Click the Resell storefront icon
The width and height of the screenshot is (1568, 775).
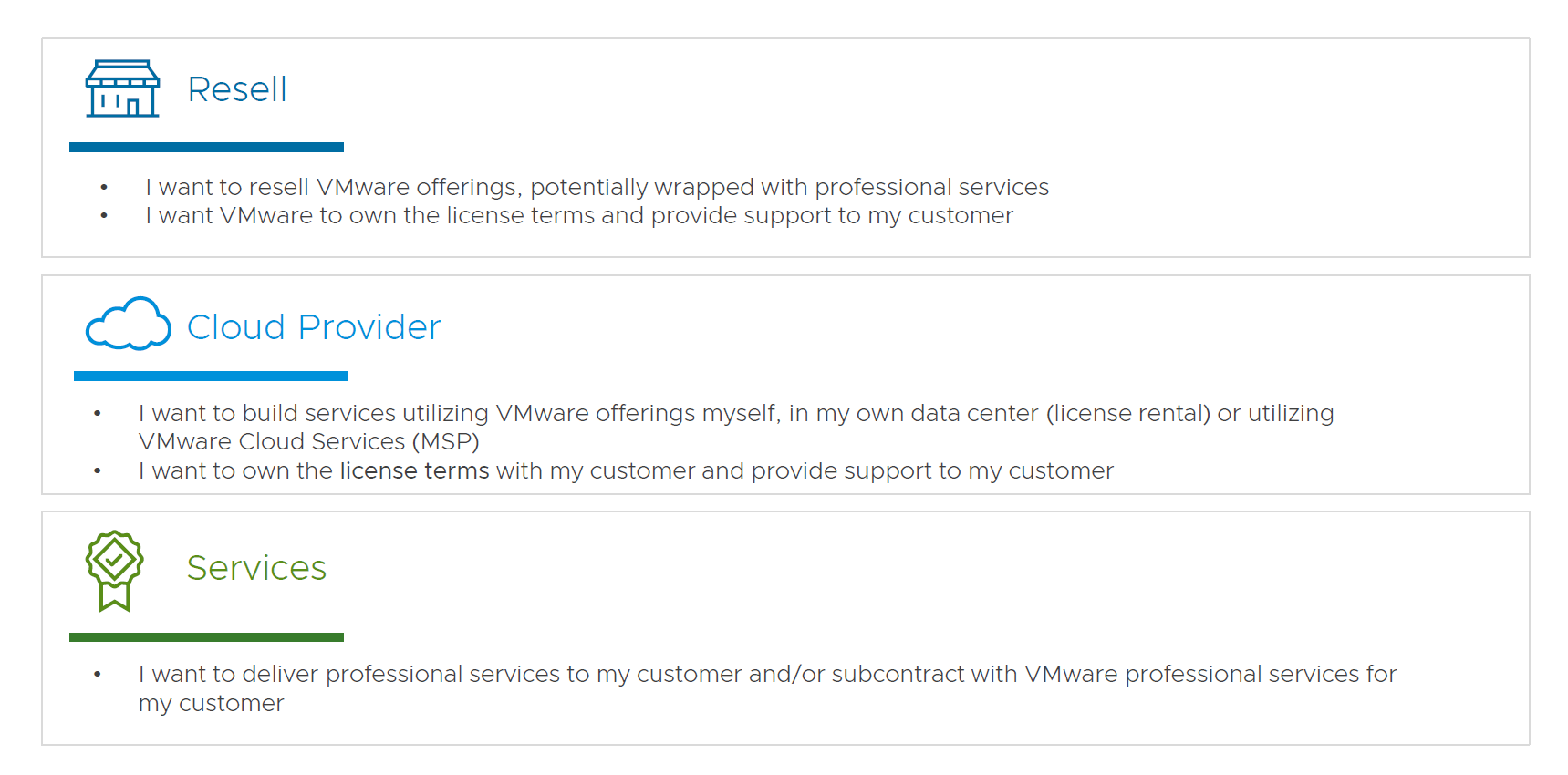[x=122, y=89]
